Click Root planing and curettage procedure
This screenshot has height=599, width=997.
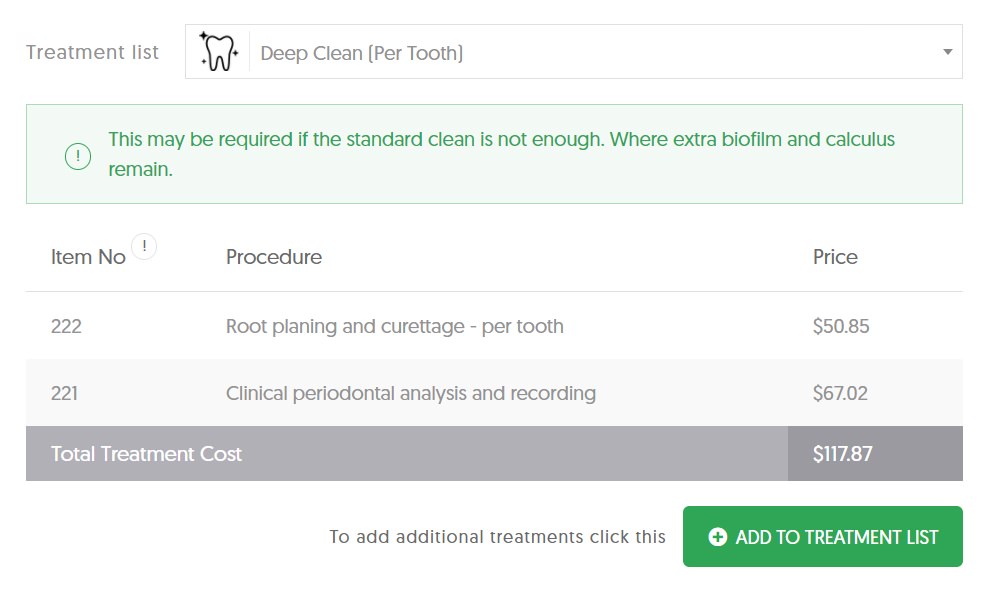click(x=395, y=326)
